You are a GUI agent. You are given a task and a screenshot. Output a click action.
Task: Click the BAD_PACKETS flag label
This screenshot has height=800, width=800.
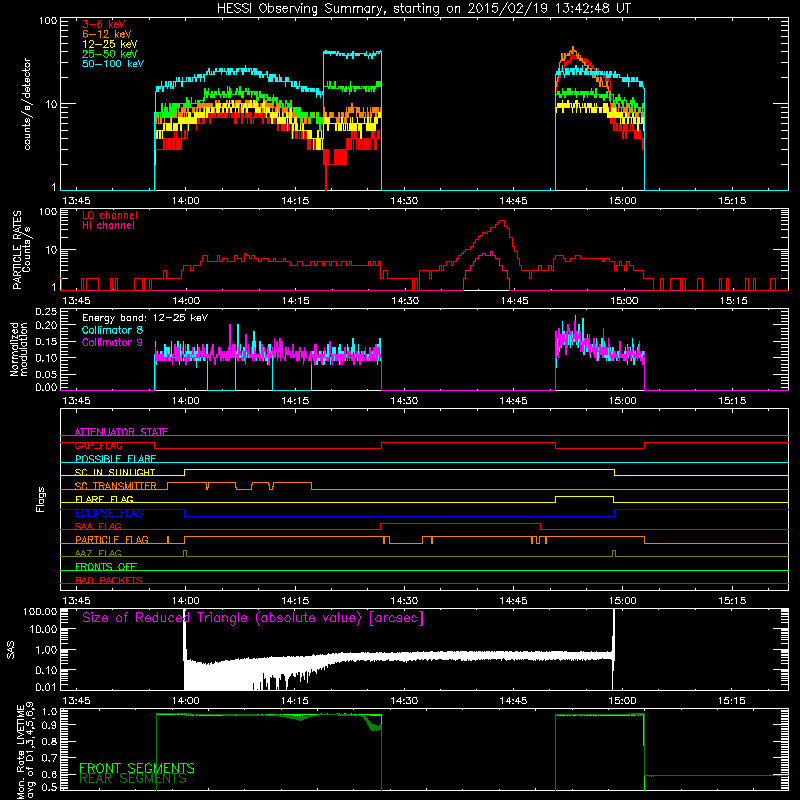(x=109, y=580)
